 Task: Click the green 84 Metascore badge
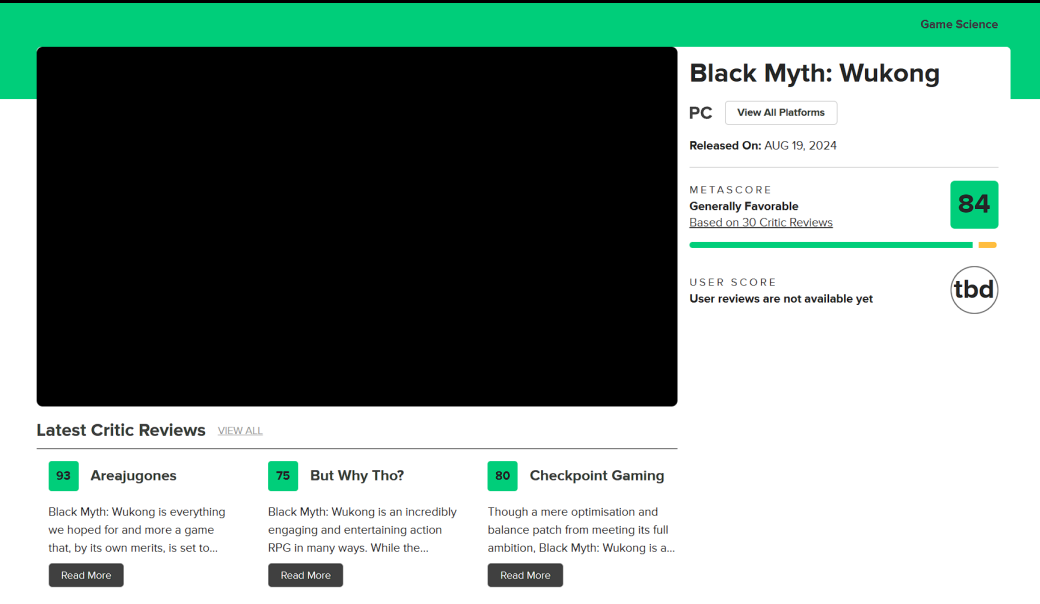tap(974, 205)
